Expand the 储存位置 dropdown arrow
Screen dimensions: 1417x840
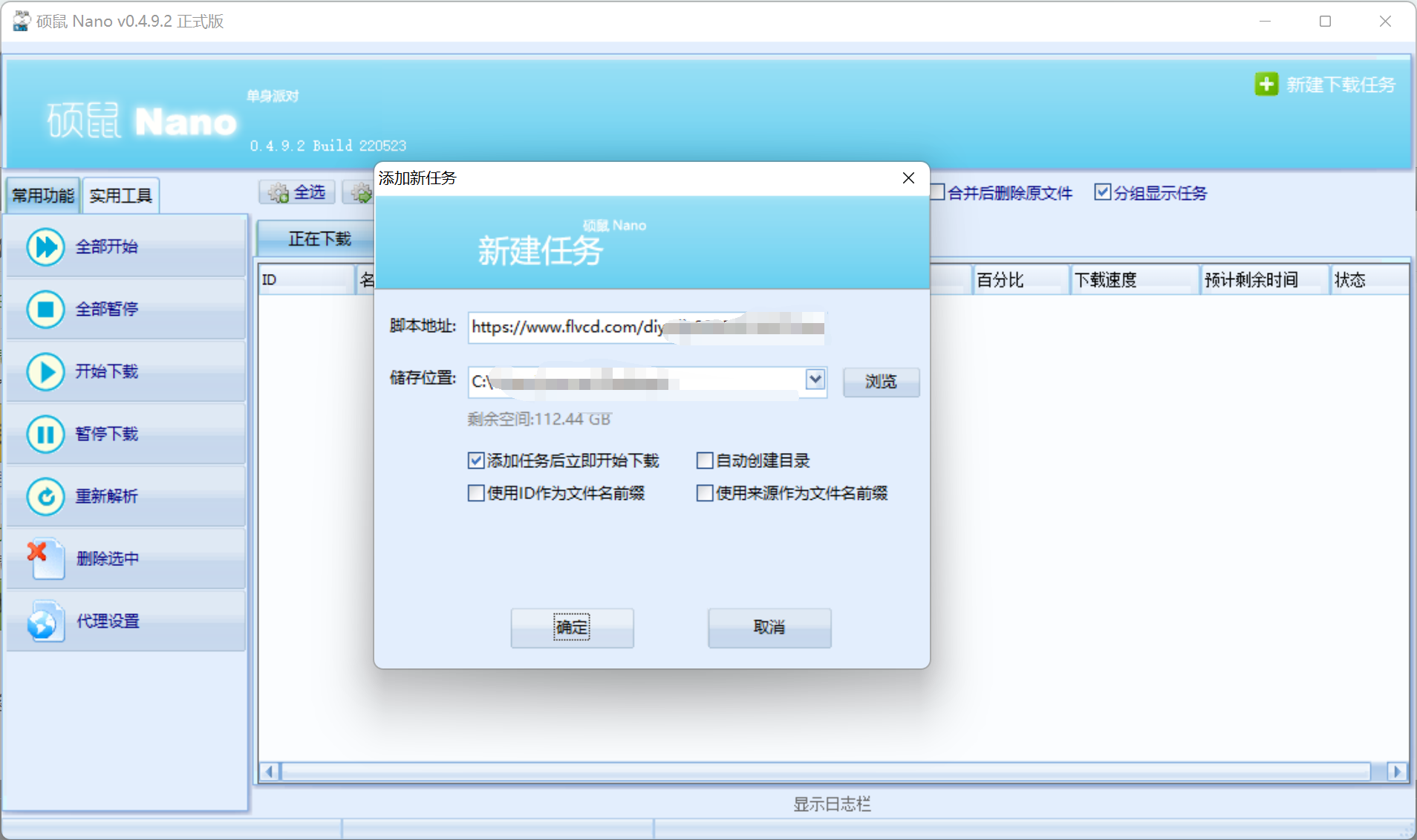(x=815, y=380)
